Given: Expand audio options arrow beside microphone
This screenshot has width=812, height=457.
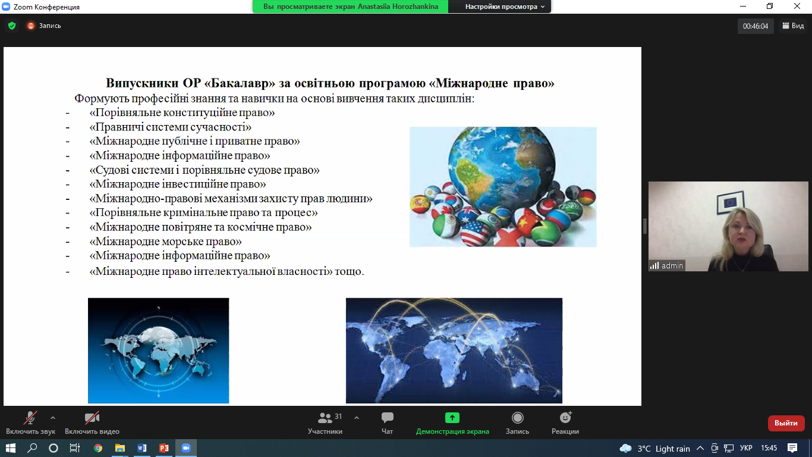Looking at the screenshot, I should [x=53, y=418].
